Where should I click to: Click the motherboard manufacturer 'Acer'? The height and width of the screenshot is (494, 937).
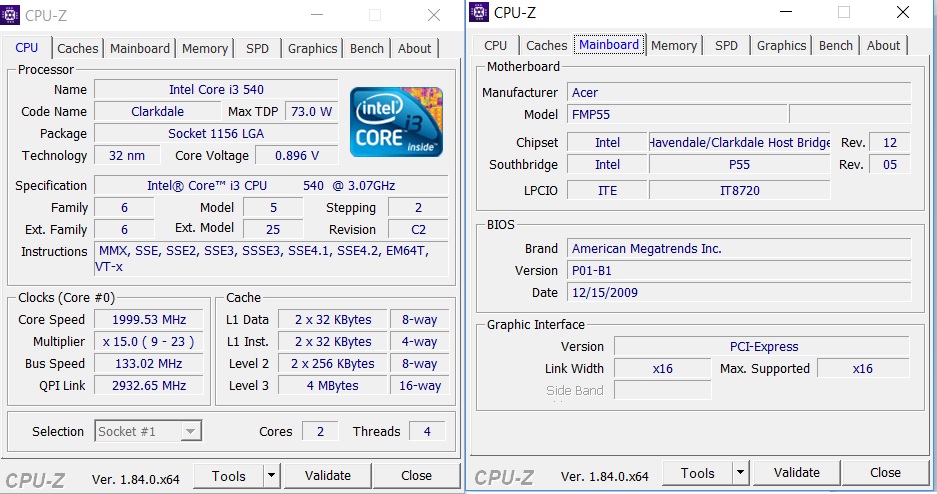click(739, 93)
